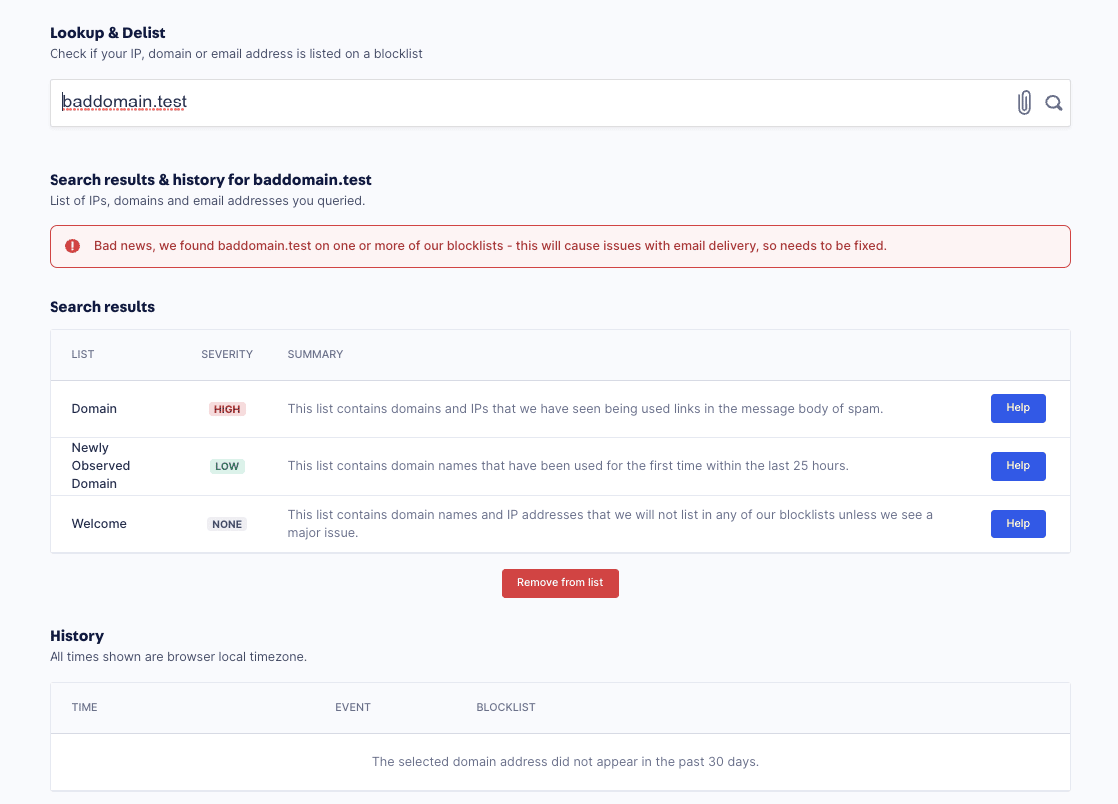Click the no history in 30 days message
Screen dimensions: 1118x804
coord(565,762)
